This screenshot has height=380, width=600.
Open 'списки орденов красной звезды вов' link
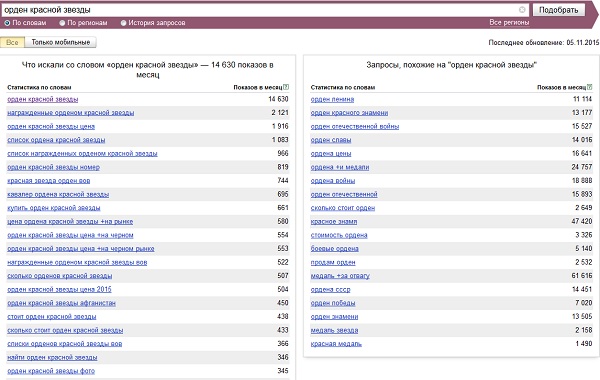tap(65, 344)
